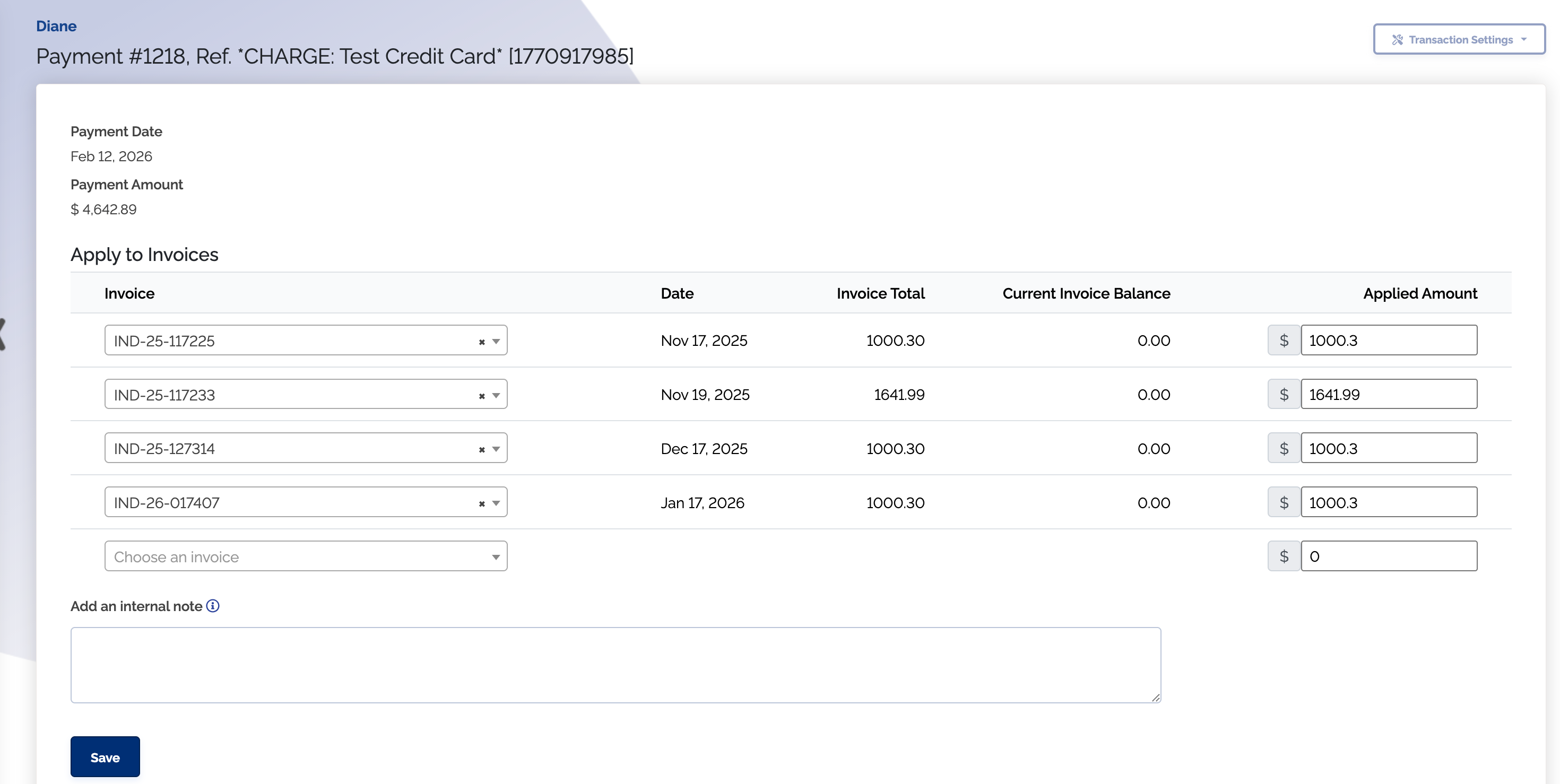This screenshot has width=1560, height=784.
Task: Focus the applied amount field for Nov 17 invoice
Action: pyautogui.click(x=1388, y=340)
